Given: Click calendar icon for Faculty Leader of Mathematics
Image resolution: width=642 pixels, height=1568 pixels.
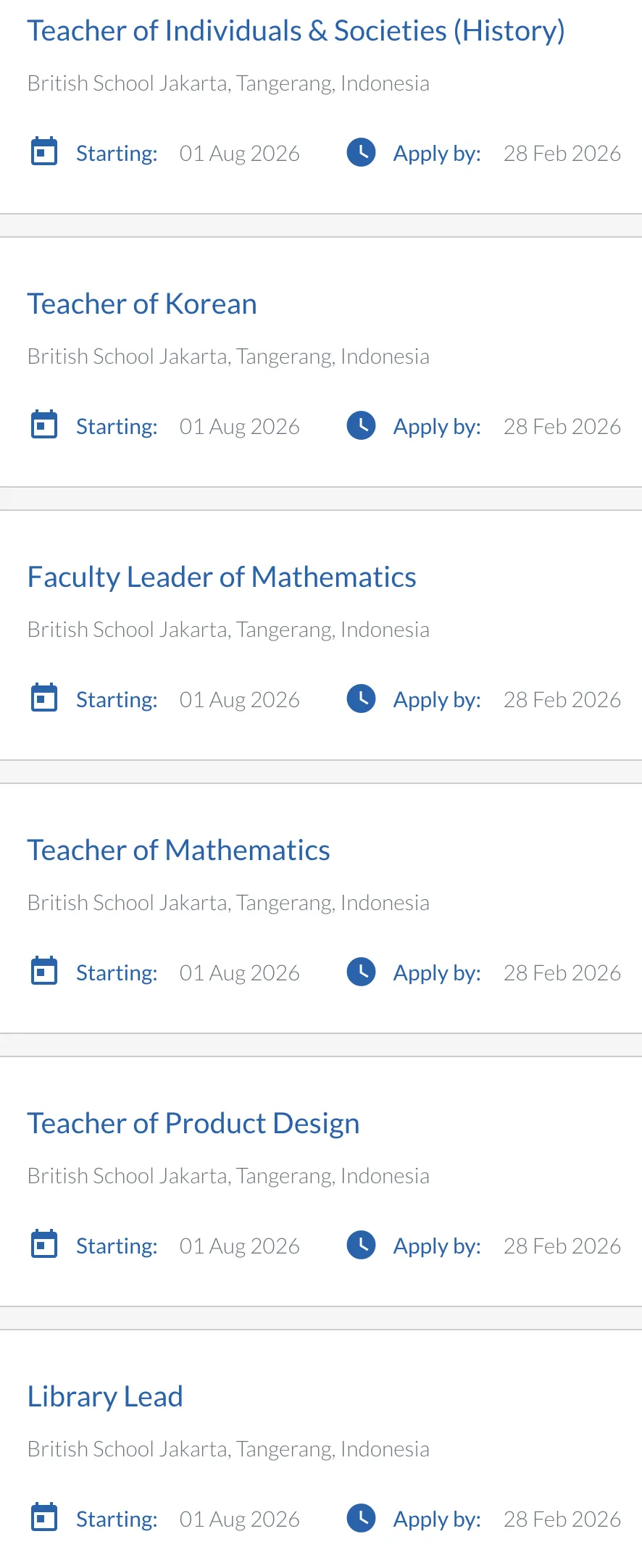Looking at the screenshot, I should pos(44,698).
